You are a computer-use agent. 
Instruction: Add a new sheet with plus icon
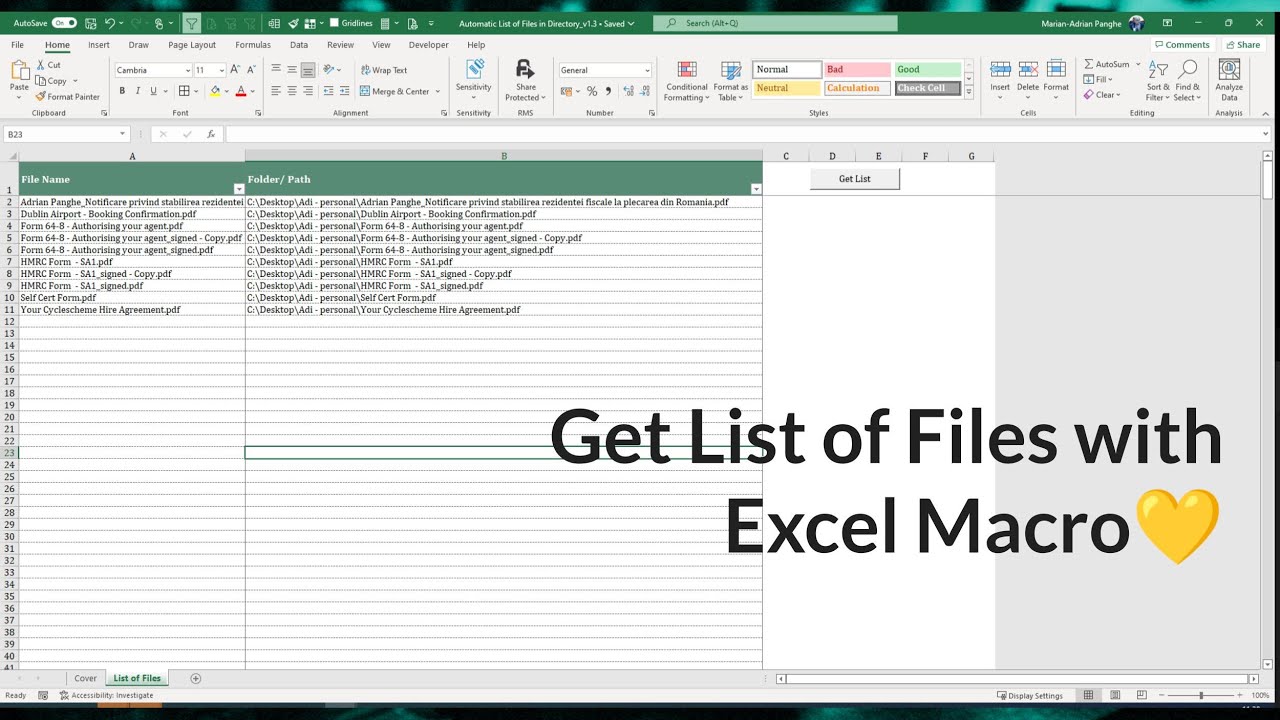click(195, 678)
